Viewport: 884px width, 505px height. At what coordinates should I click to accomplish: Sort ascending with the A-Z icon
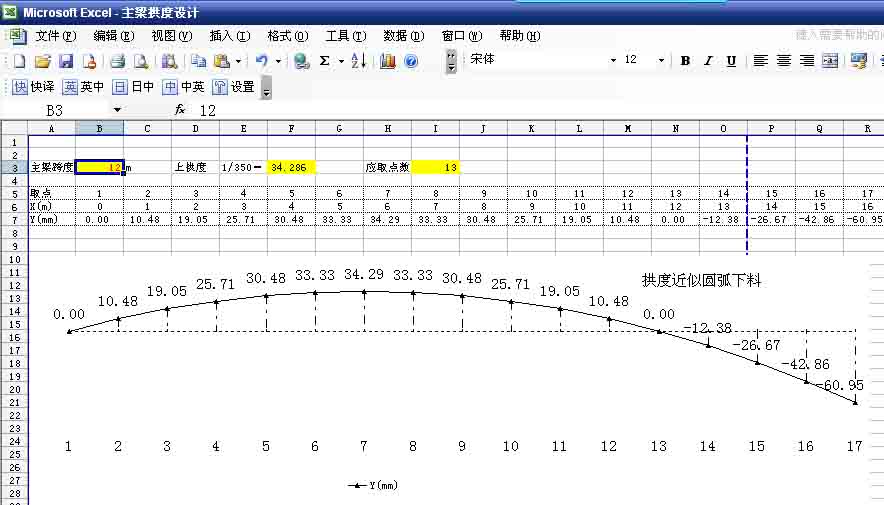pyautogui.click(x=359, y=61)
